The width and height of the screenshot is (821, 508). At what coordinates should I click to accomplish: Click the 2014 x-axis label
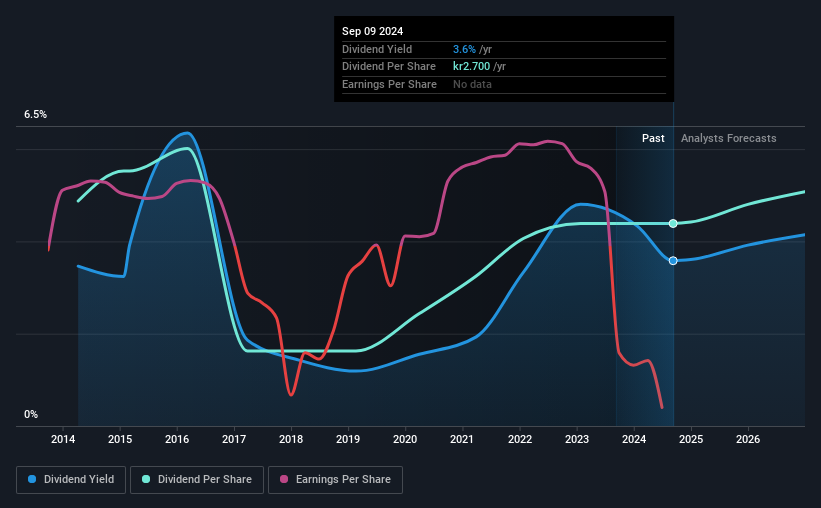[63, 439]
